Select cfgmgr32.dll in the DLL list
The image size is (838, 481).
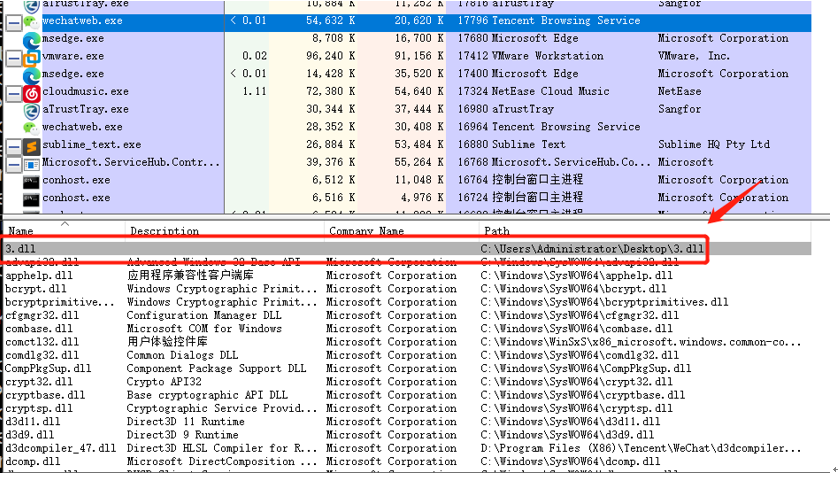point(42,315)
